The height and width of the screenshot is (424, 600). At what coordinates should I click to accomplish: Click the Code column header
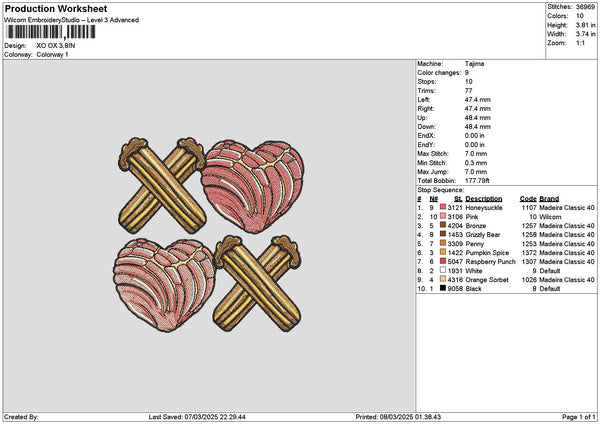(529, 198)
